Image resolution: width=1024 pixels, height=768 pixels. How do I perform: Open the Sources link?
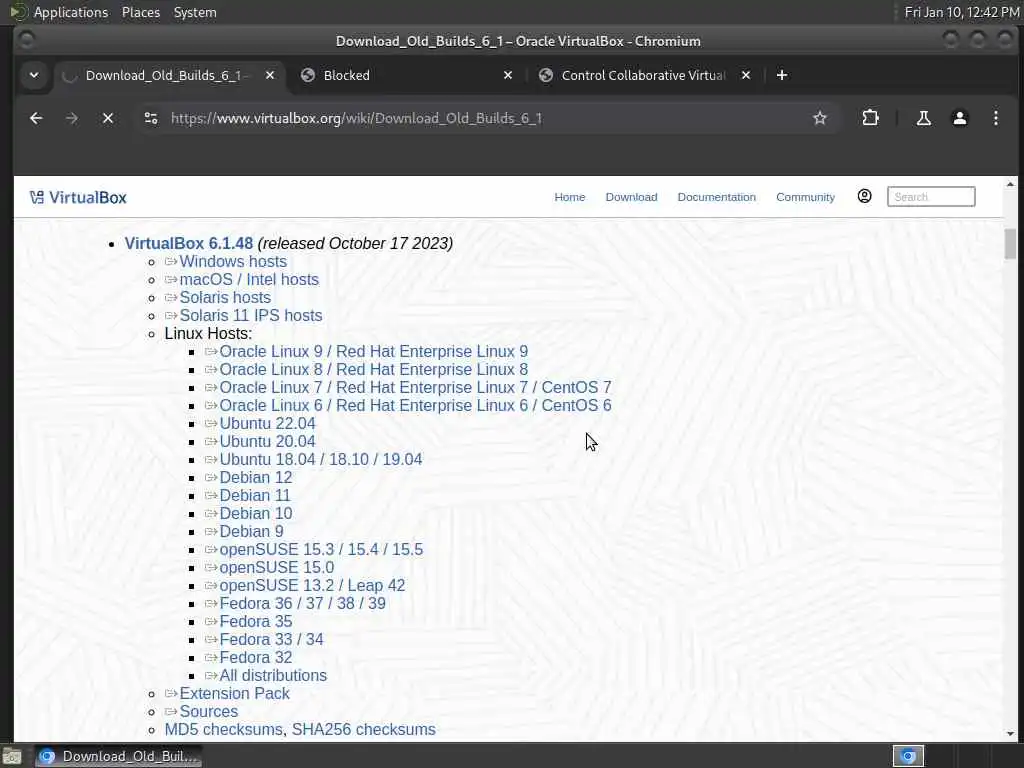point(208,712)
